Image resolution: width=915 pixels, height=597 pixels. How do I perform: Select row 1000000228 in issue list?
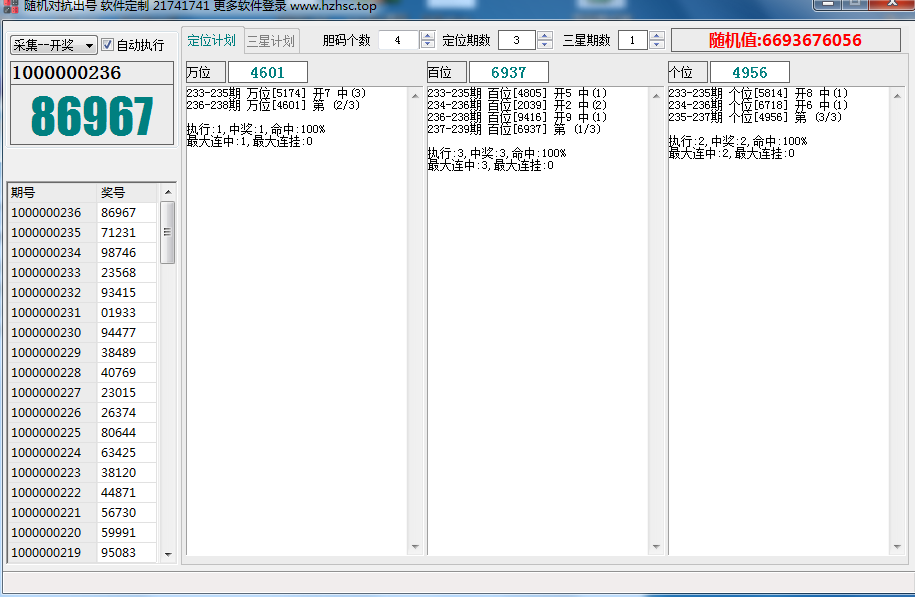[82, 372]
